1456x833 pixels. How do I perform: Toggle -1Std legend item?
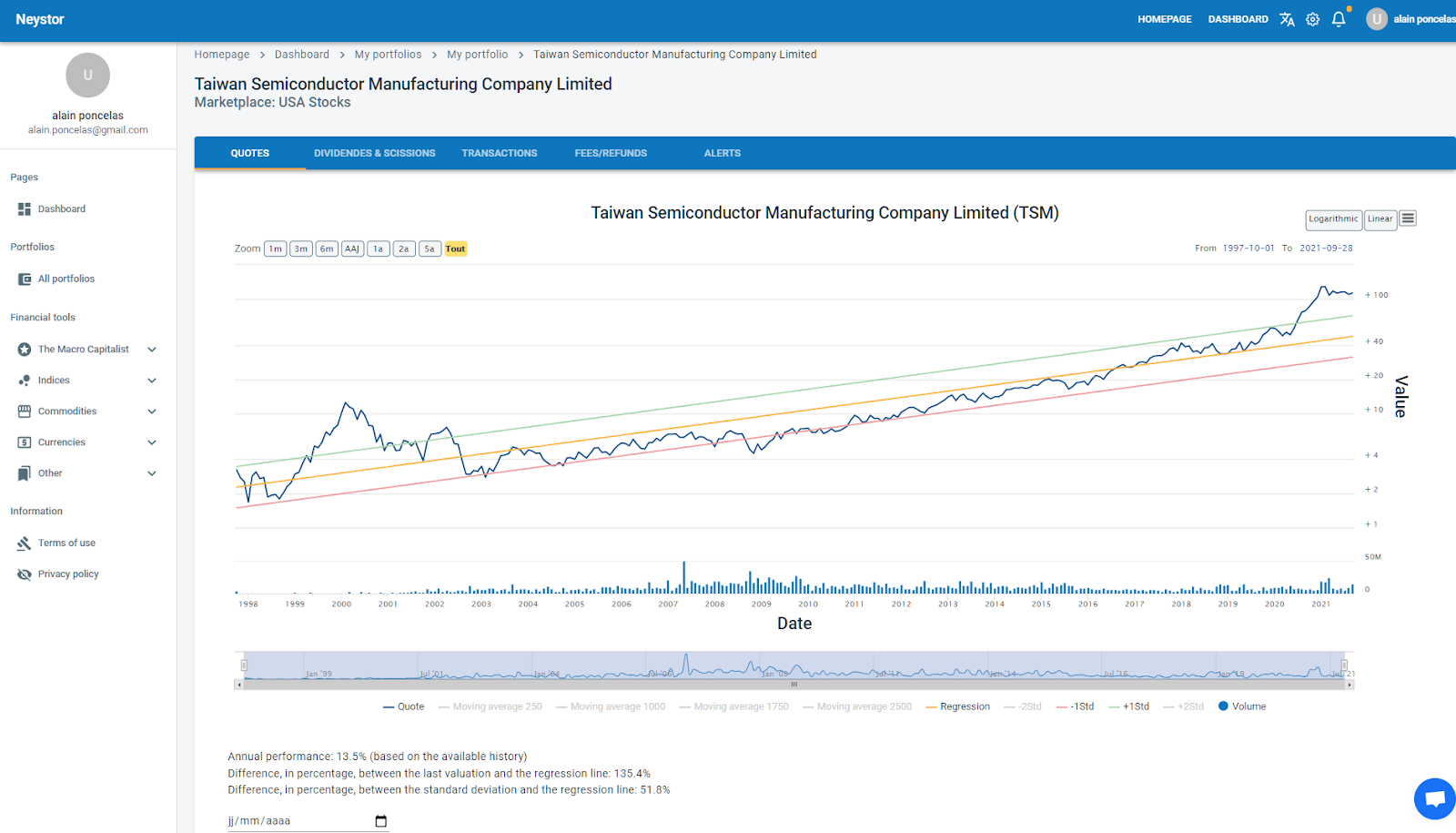1076,706
